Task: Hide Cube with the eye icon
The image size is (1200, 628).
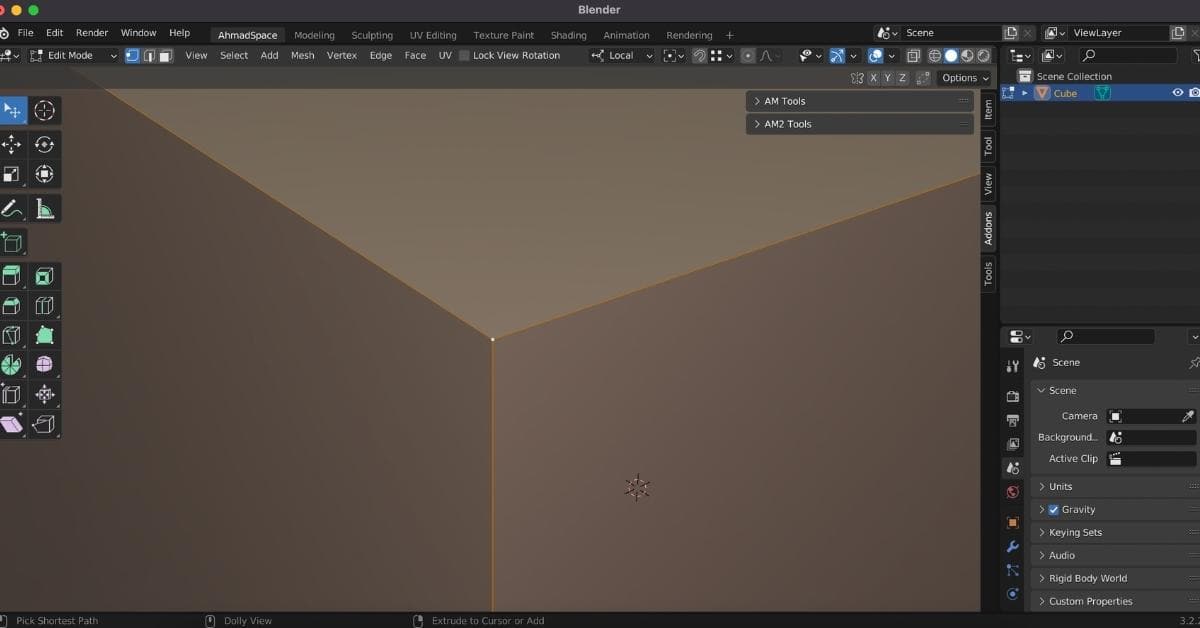Action: click(1177, 93)
